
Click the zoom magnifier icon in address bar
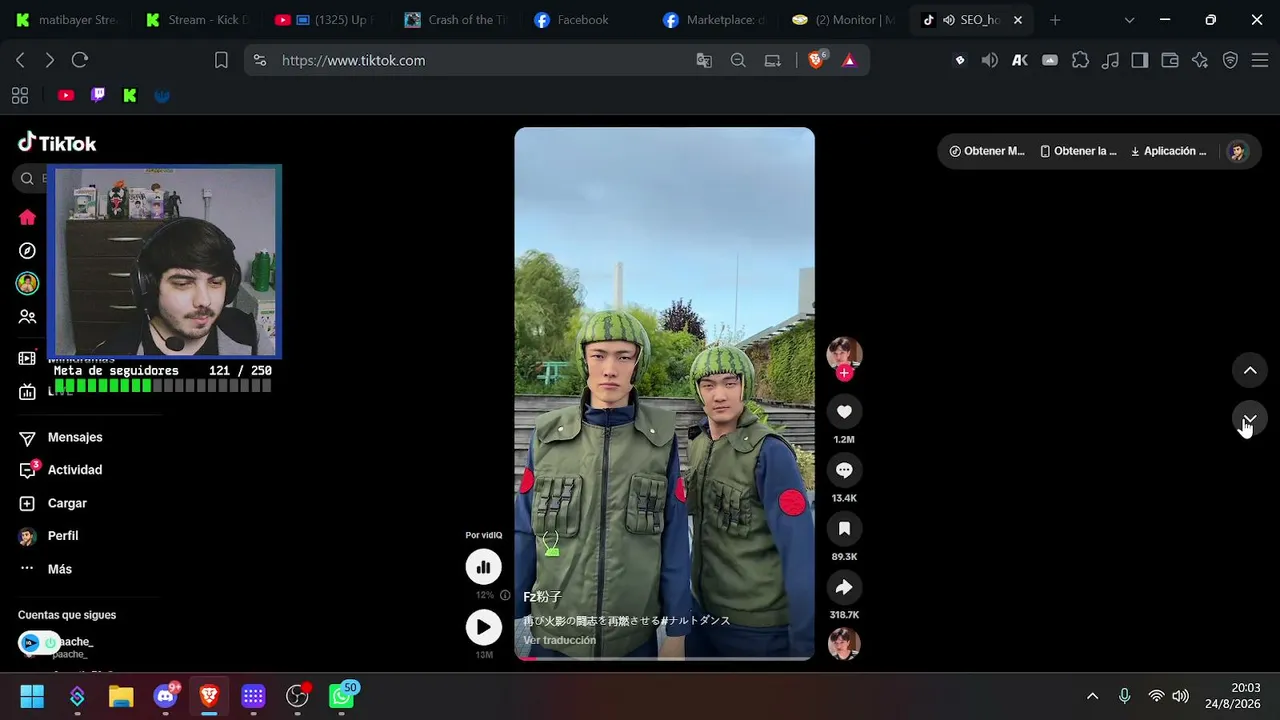[738, 60]
